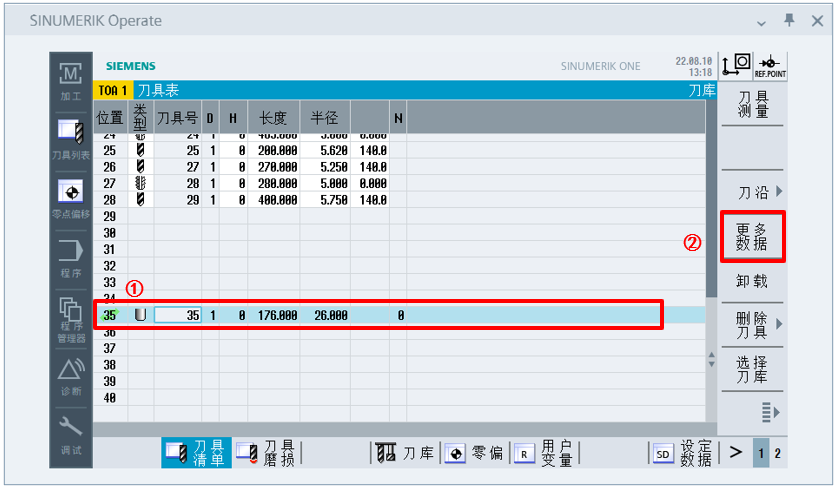This screenshot has width=838, height=487.
Task: Open 程序管理器 program manager icon
Action: click(71, 320)
